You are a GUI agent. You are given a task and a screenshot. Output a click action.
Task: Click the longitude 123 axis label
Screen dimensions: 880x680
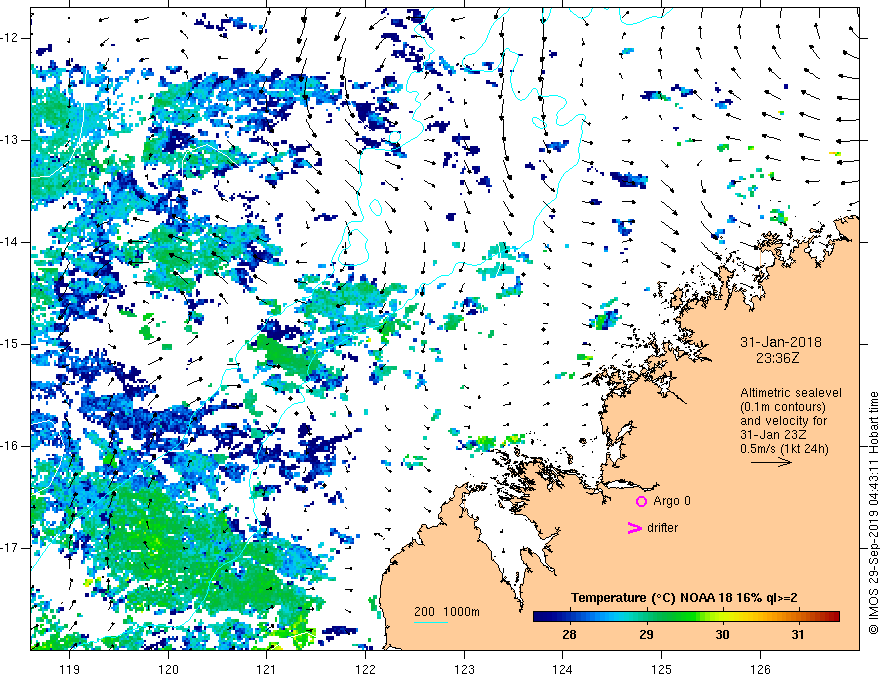(464, 669)
